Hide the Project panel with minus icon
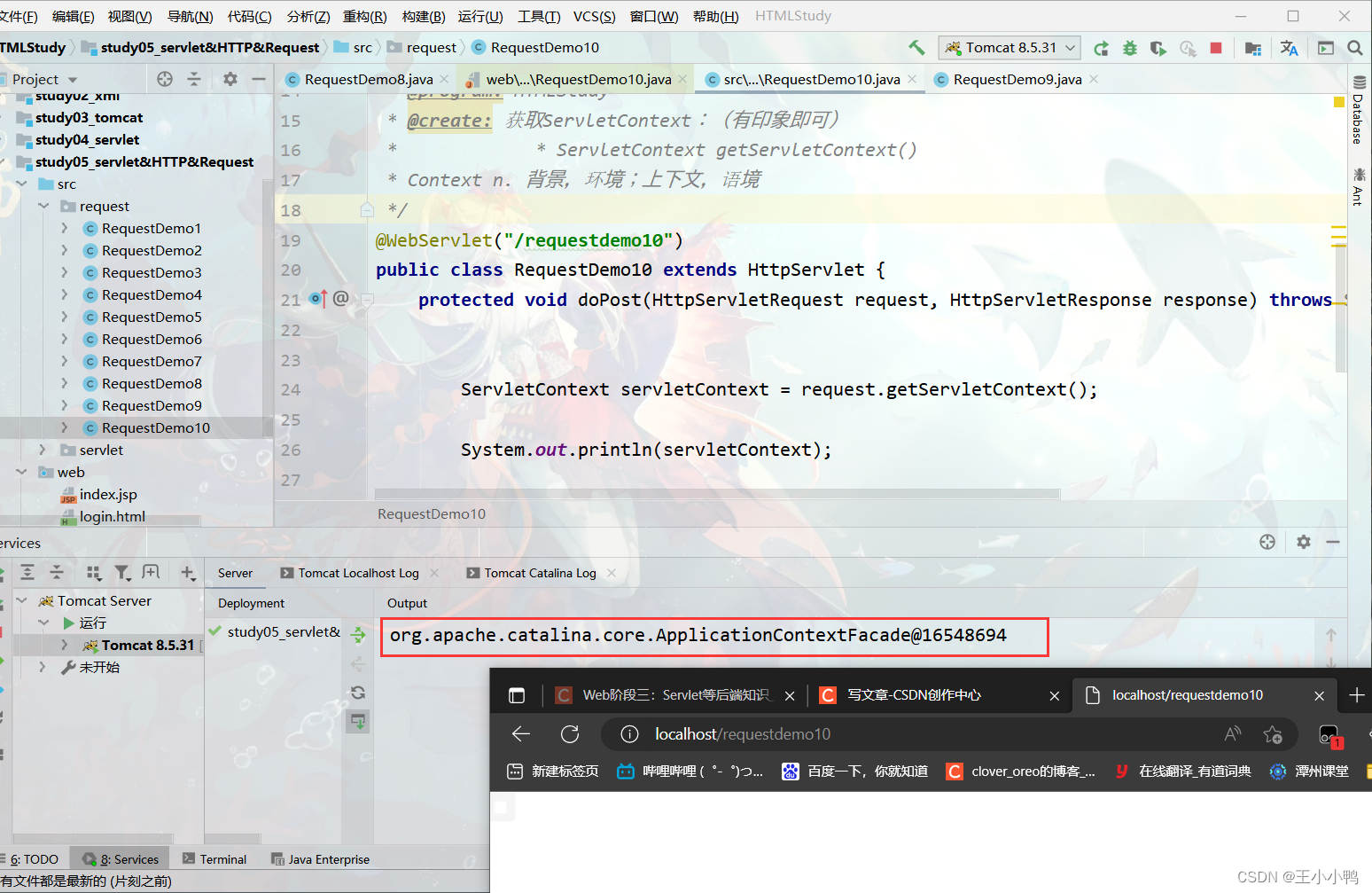Image resolution: width=1372 pixels, height=893 pixels. pos(259,79)
